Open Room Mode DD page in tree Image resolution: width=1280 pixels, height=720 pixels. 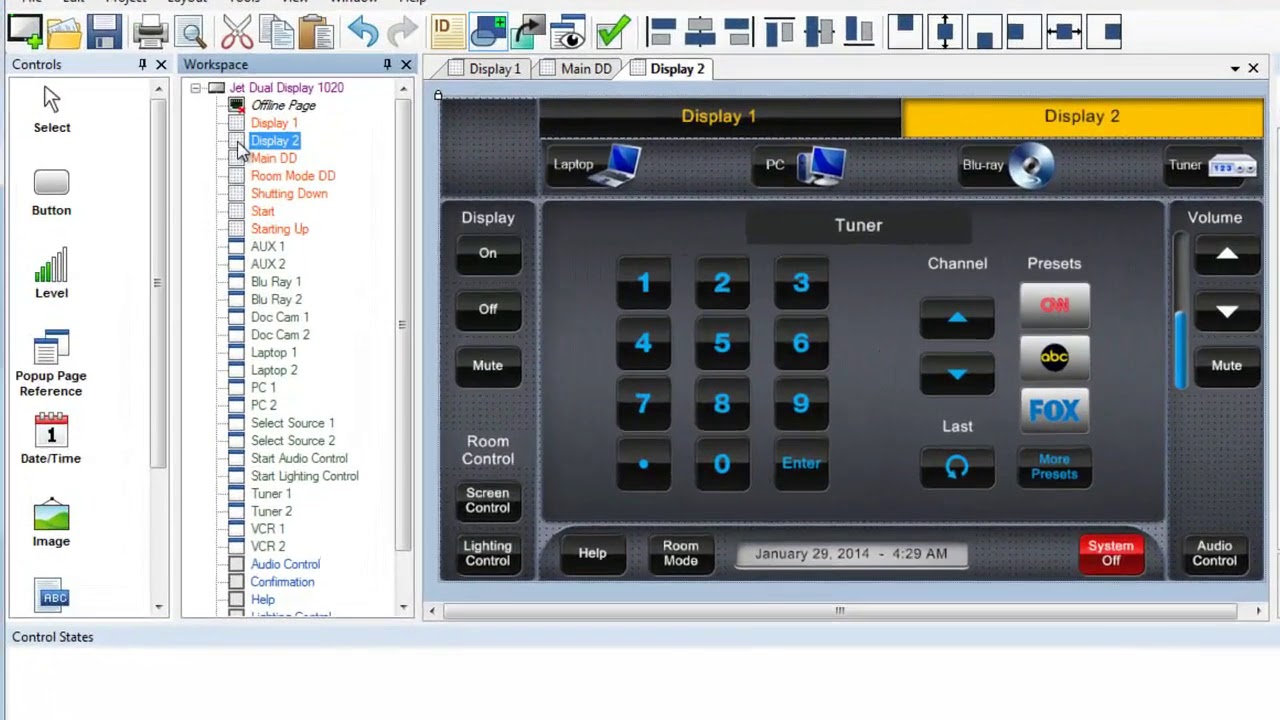click(293, 176)
